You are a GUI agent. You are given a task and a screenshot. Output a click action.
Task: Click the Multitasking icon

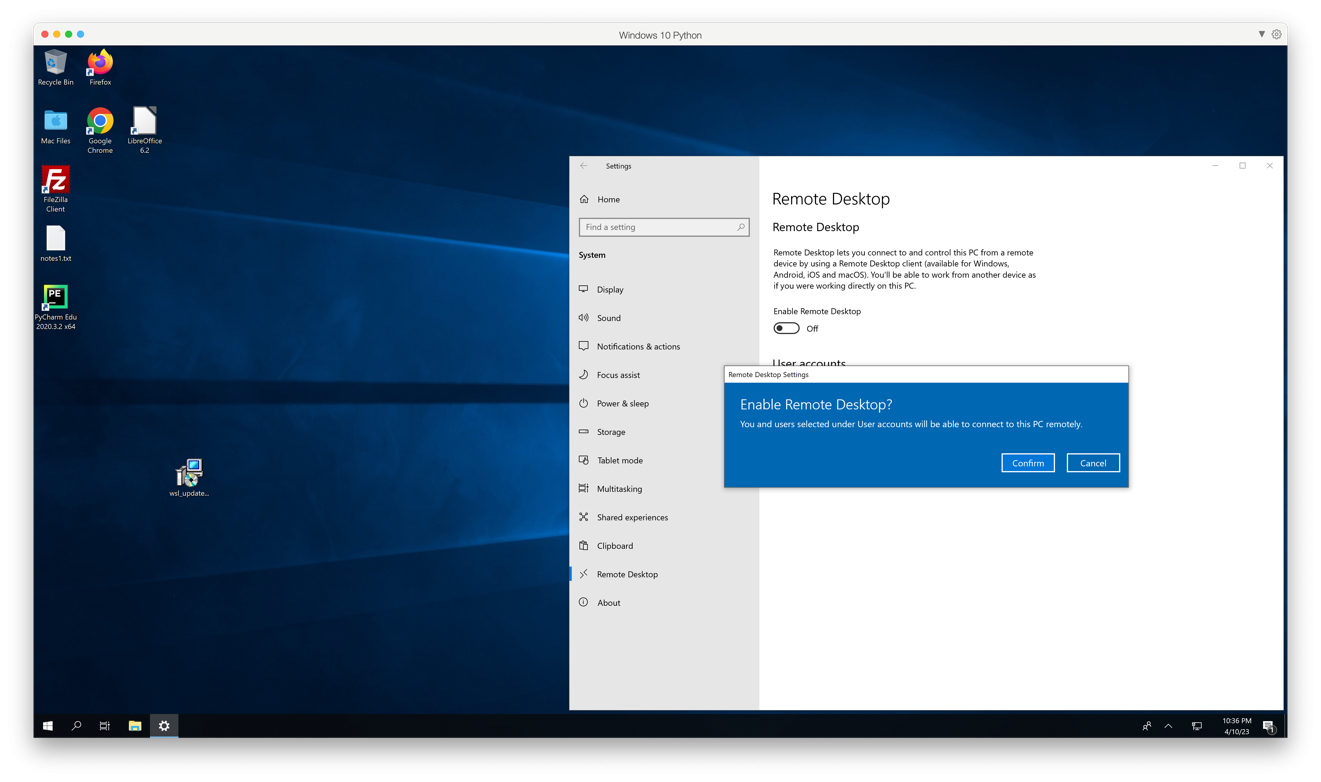pos(584,489)
